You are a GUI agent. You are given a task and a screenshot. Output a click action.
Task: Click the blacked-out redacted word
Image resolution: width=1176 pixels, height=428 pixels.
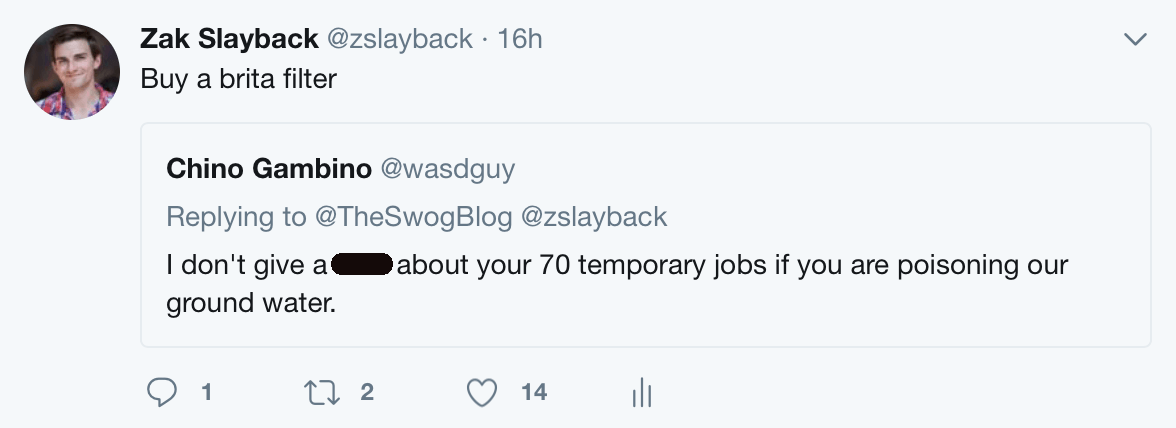(362, 267)
